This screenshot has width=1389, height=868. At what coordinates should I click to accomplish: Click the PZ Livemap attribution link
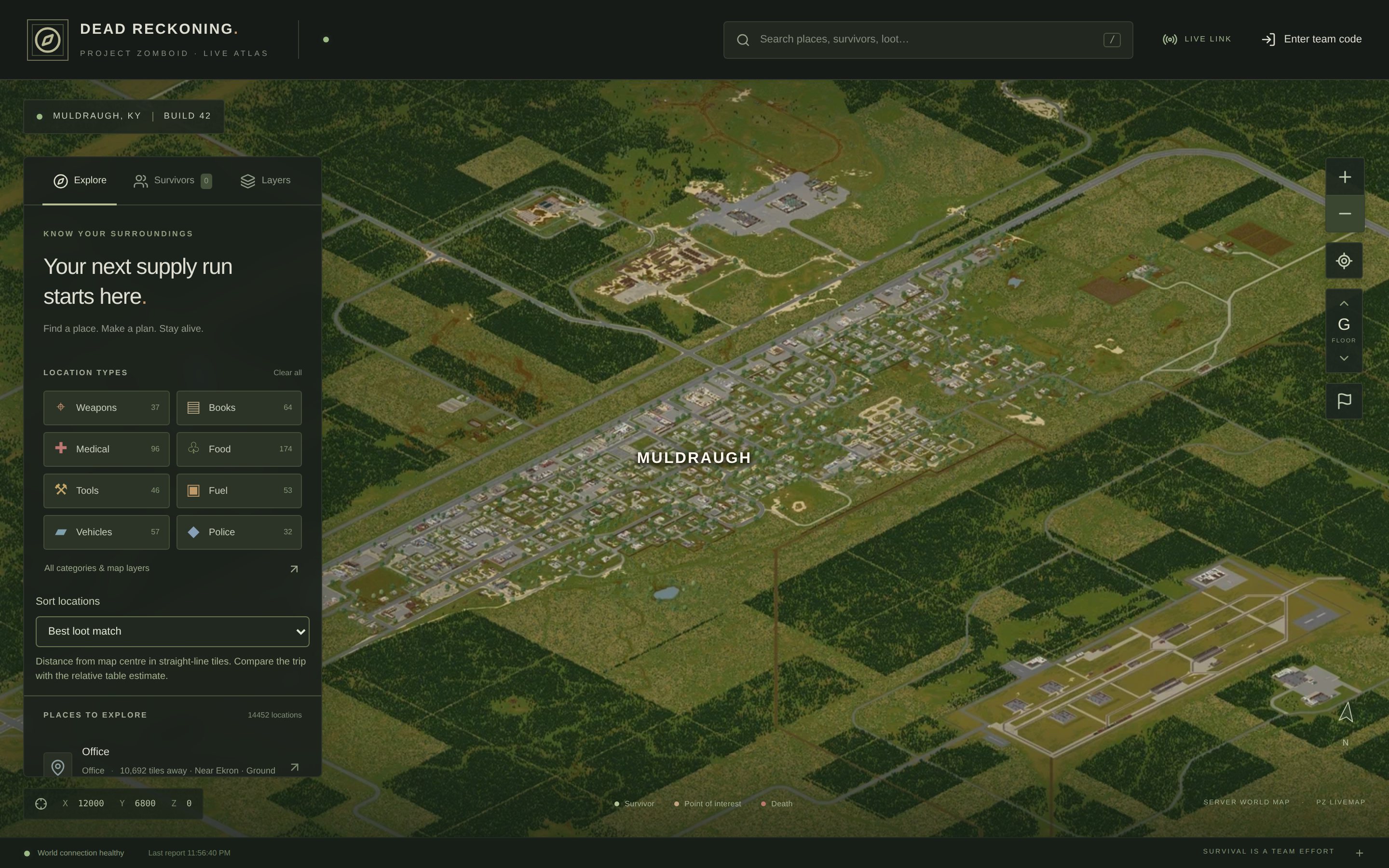[x=1340, y=802]
